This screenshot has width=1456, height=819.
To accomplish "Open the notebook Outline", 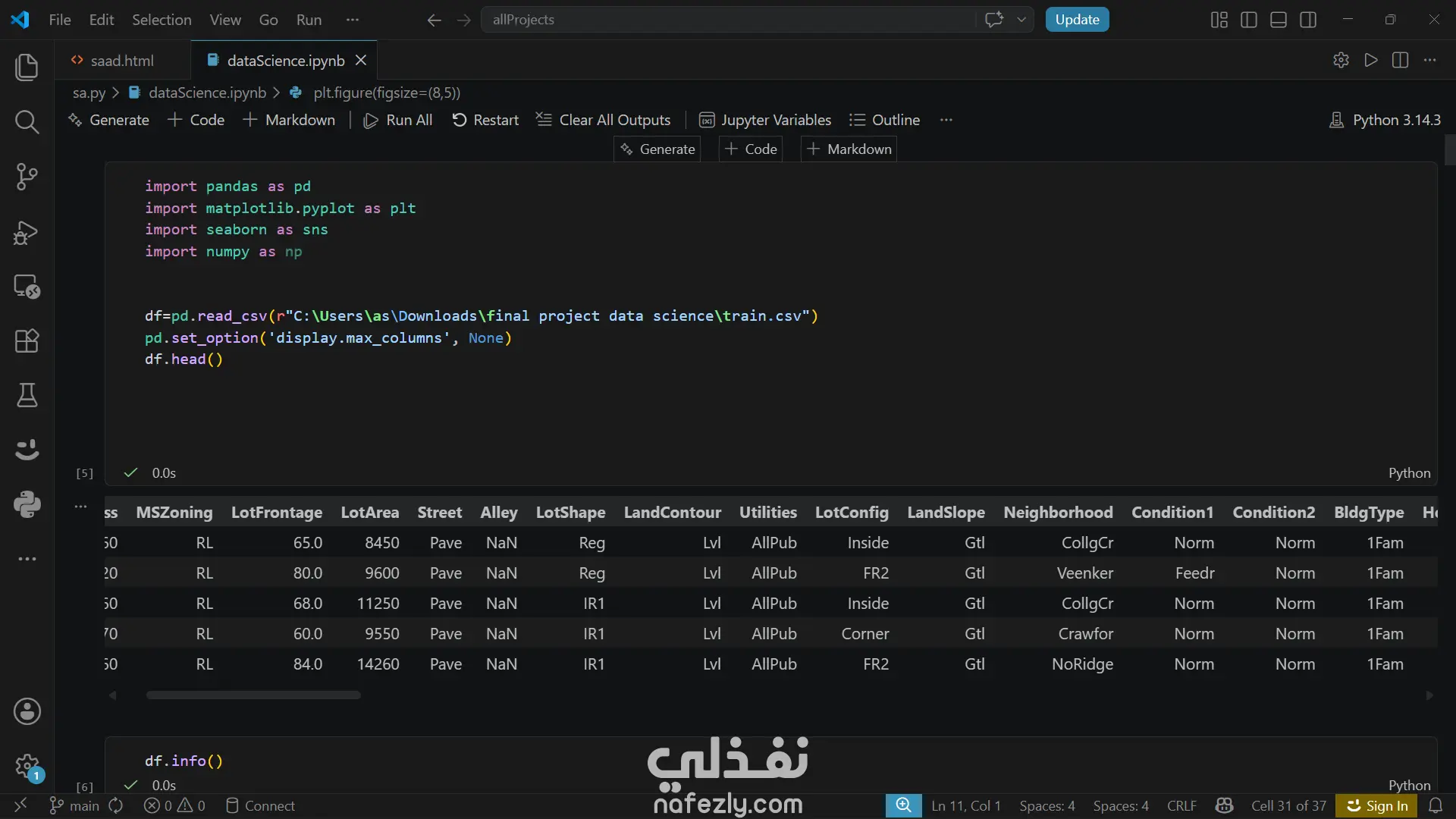I will [x=884, y=120].
